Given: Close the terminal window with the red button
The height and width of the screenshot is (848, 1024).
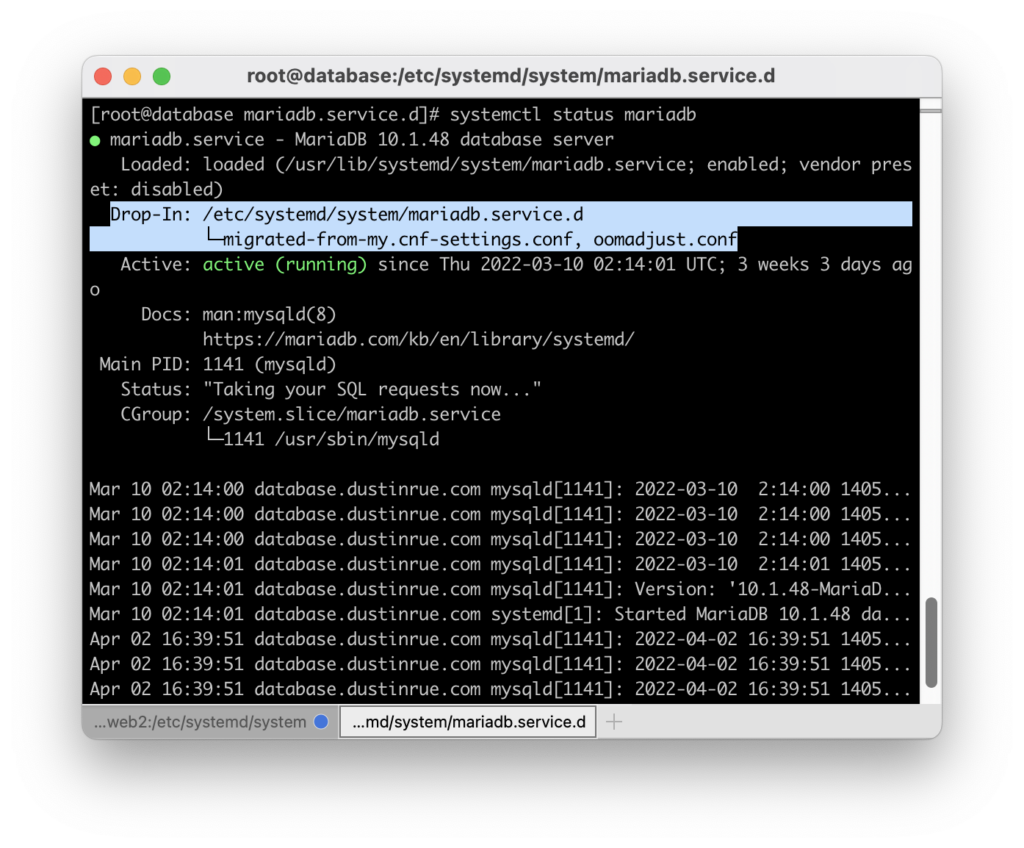Looking at the screenshot, I should tap(103, 76).
